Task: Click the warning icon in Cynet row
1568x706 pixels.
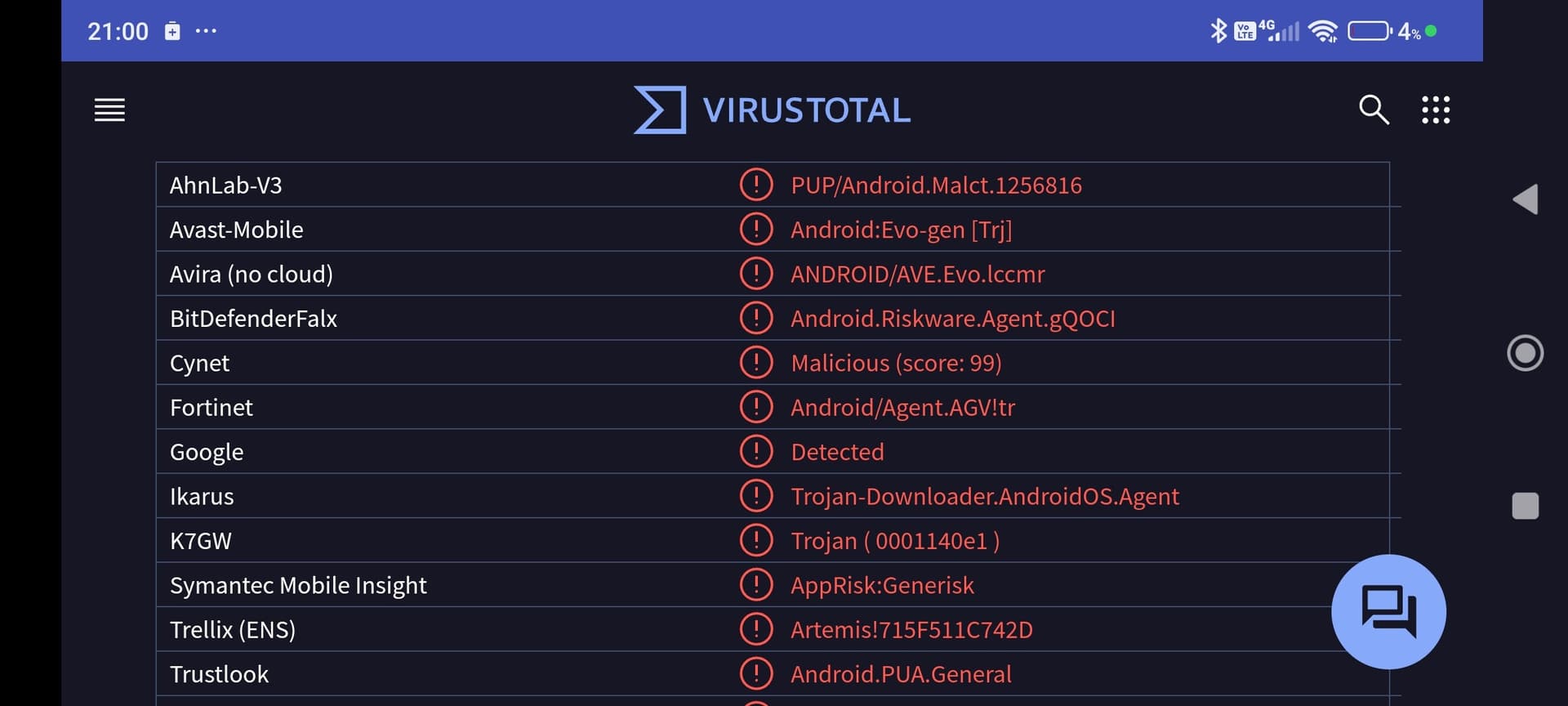Action: click(x=756, y=363)
